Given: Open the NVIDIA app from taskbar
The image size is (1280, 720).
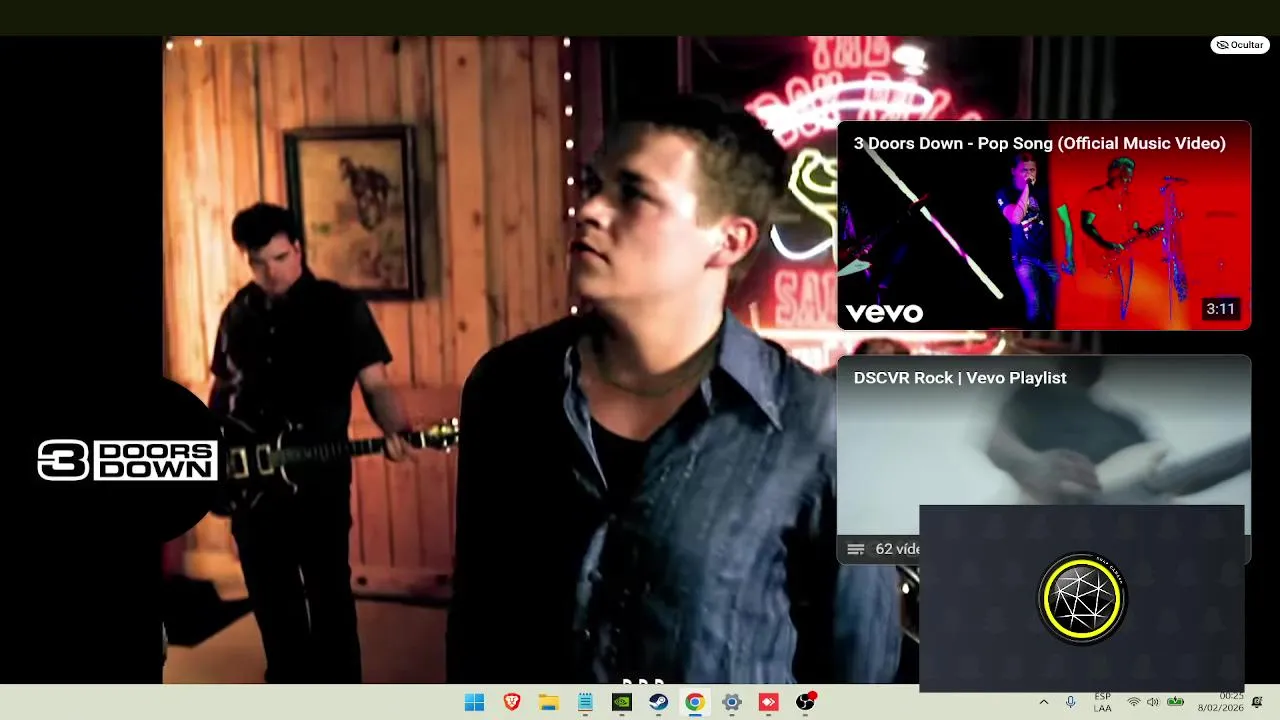Looking at the screenshot, I should [x=622, y=702].
